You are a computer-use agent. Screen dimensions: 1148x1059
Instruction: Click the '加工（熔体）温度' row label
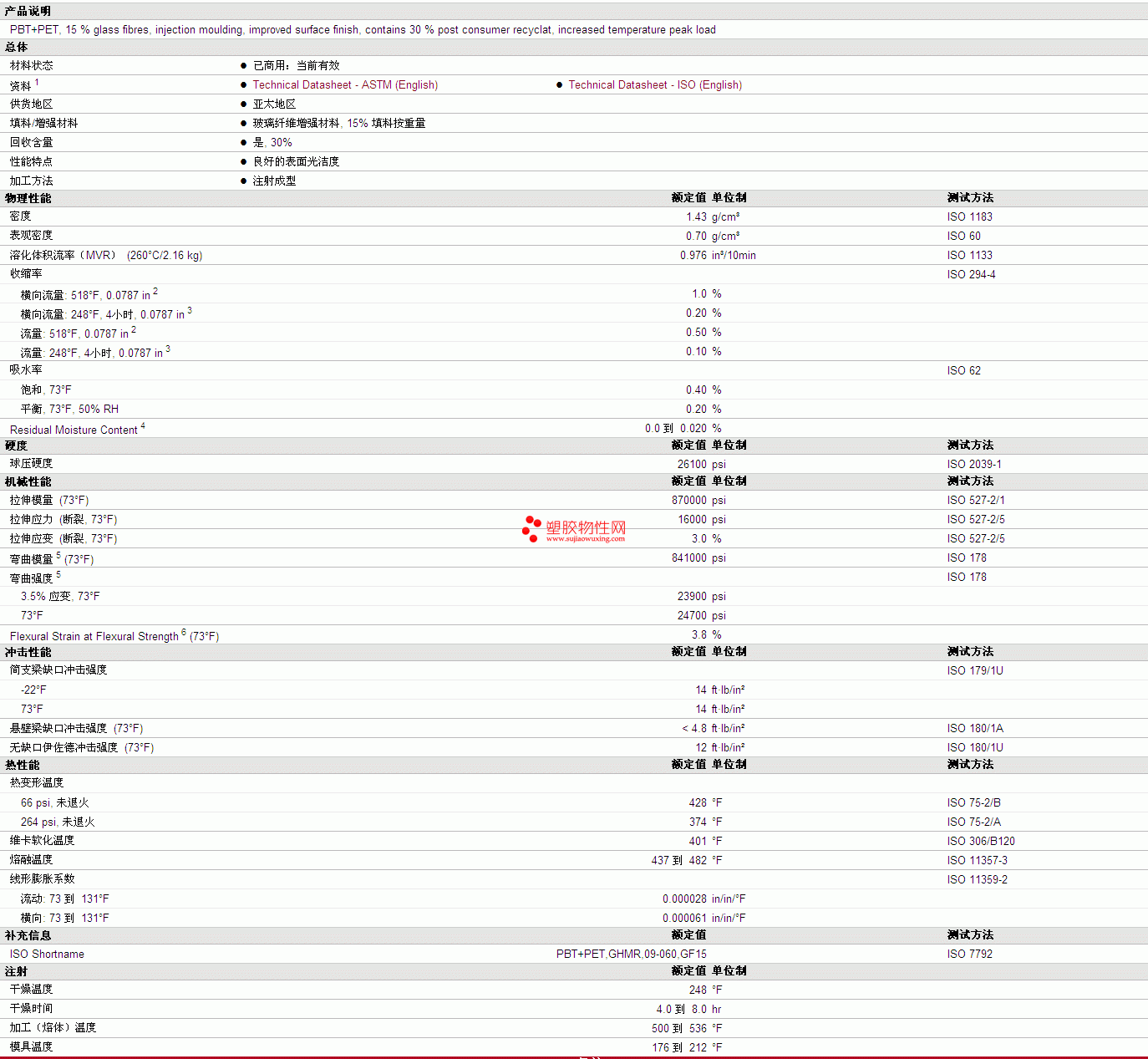[x=53, y=1027]
